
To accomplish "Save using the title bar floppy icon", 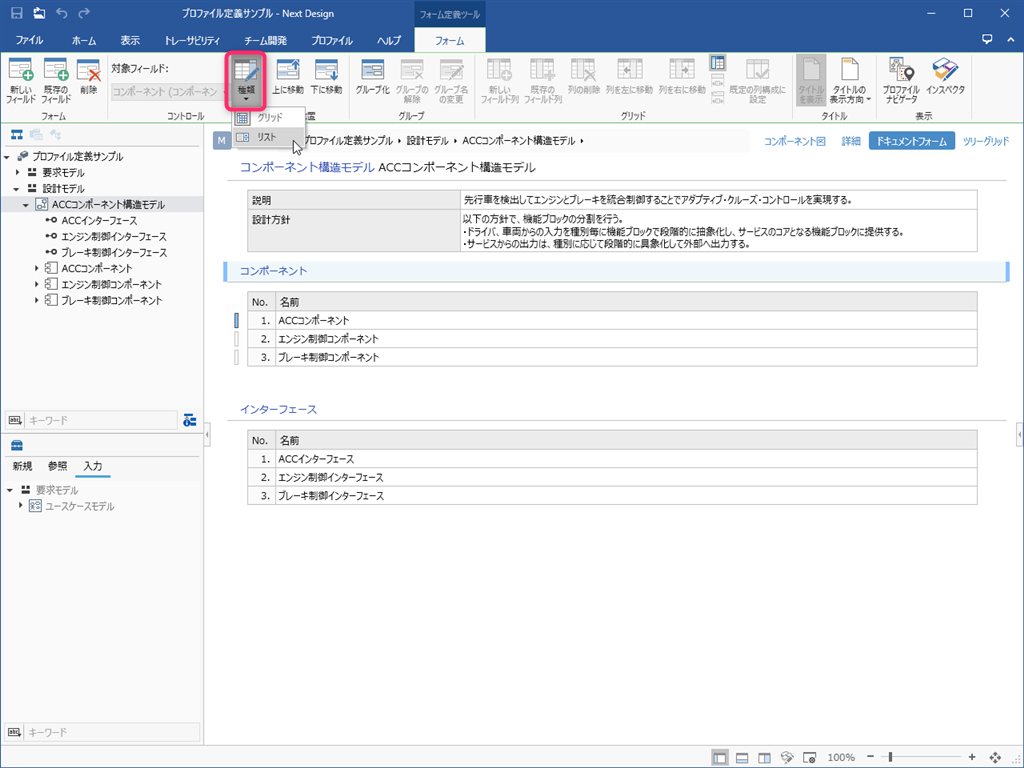I will (16, 13).
